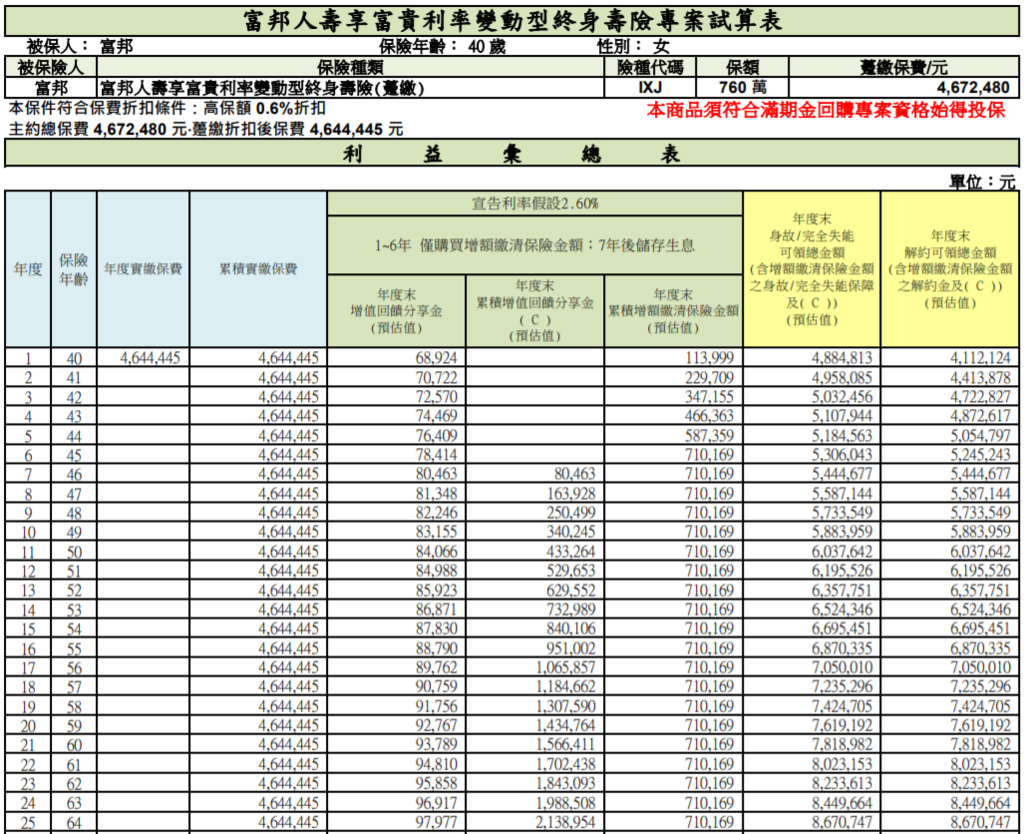Screen dimensions: 1024x834
Task: Click cumulative value 1,843,093
Action: 566,784
